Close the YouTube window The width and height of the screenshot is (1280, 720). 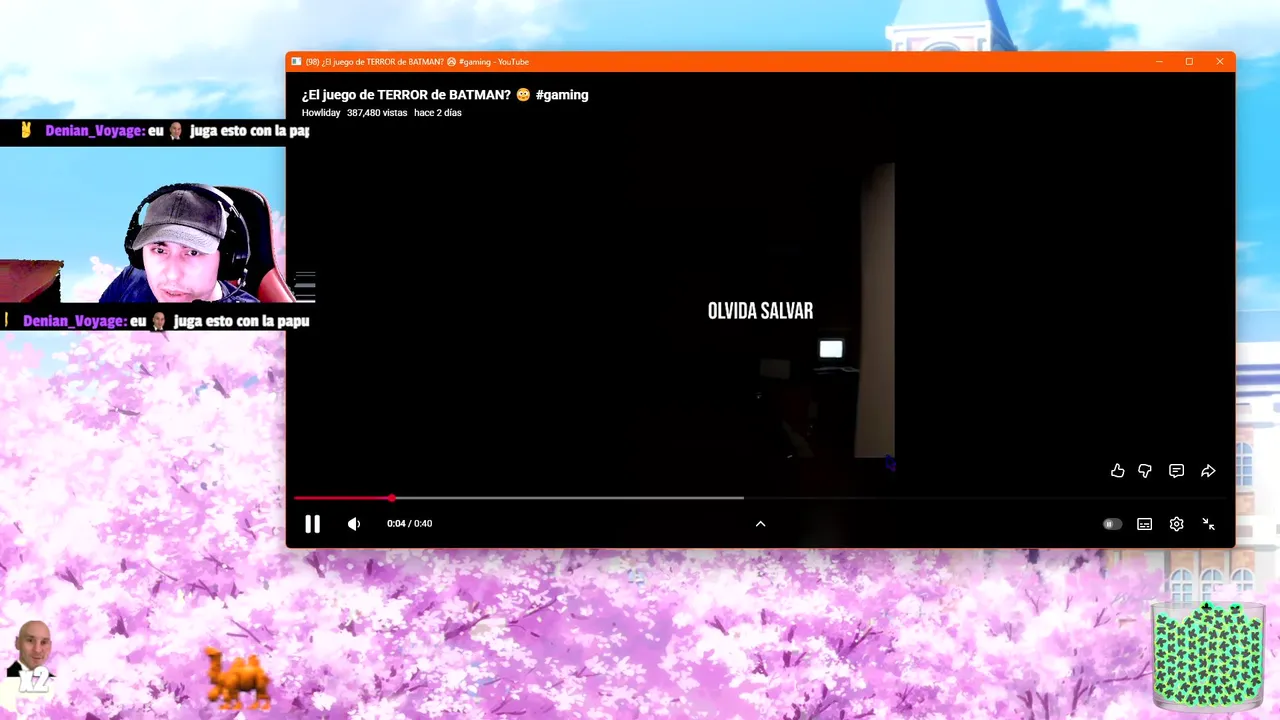[1220, 62]
